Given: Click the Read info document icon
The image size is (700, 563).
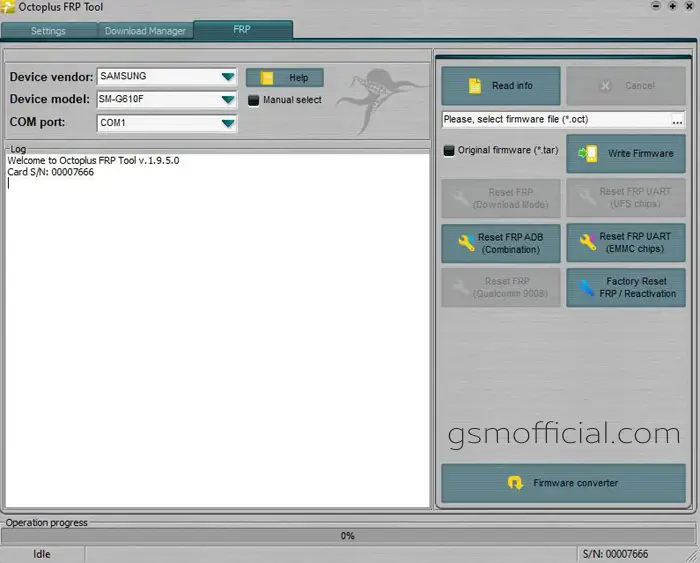Looking at the screenshot, I should click(475, 85).
